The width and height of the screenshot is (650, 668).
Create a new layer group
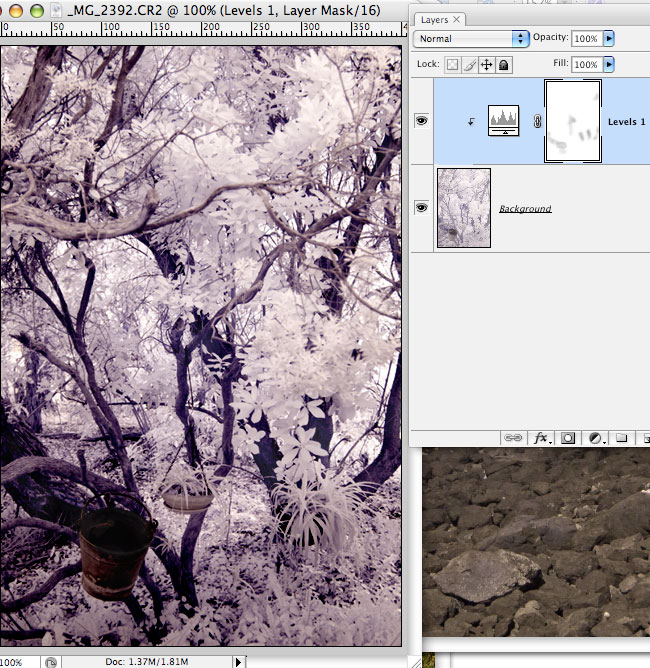(x=621, y=438)
